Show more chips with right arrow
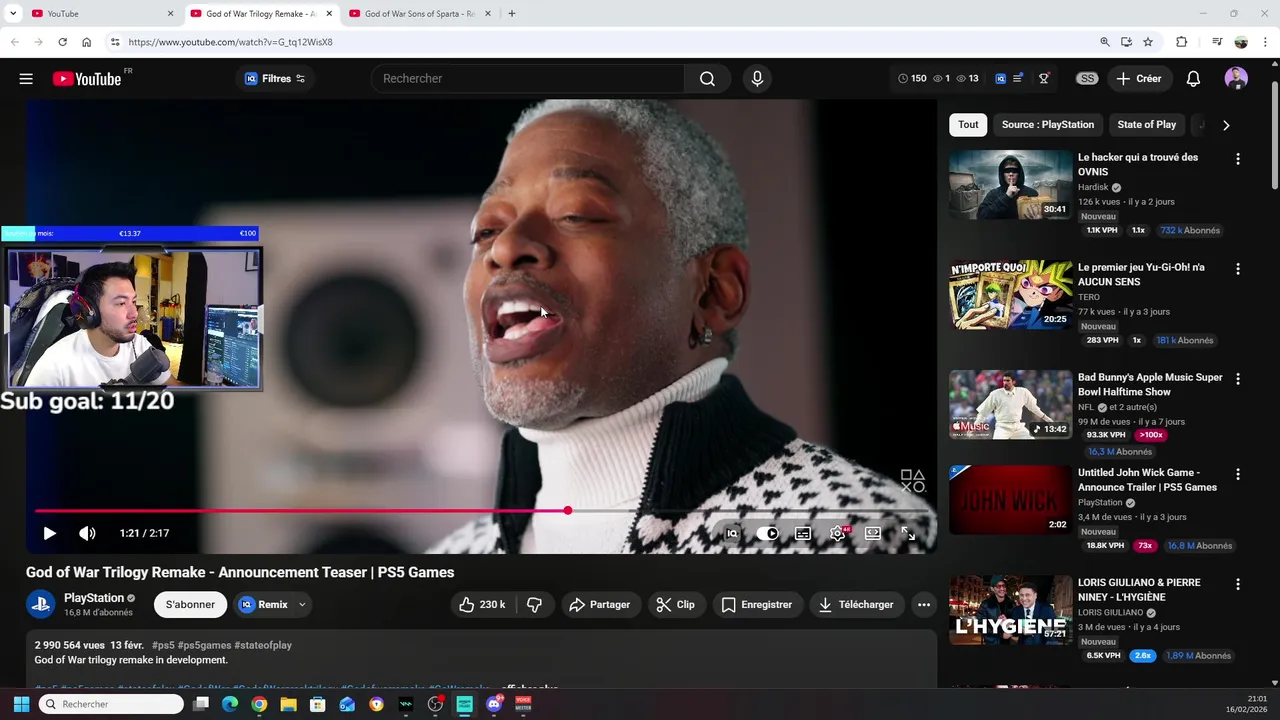 1226,125
